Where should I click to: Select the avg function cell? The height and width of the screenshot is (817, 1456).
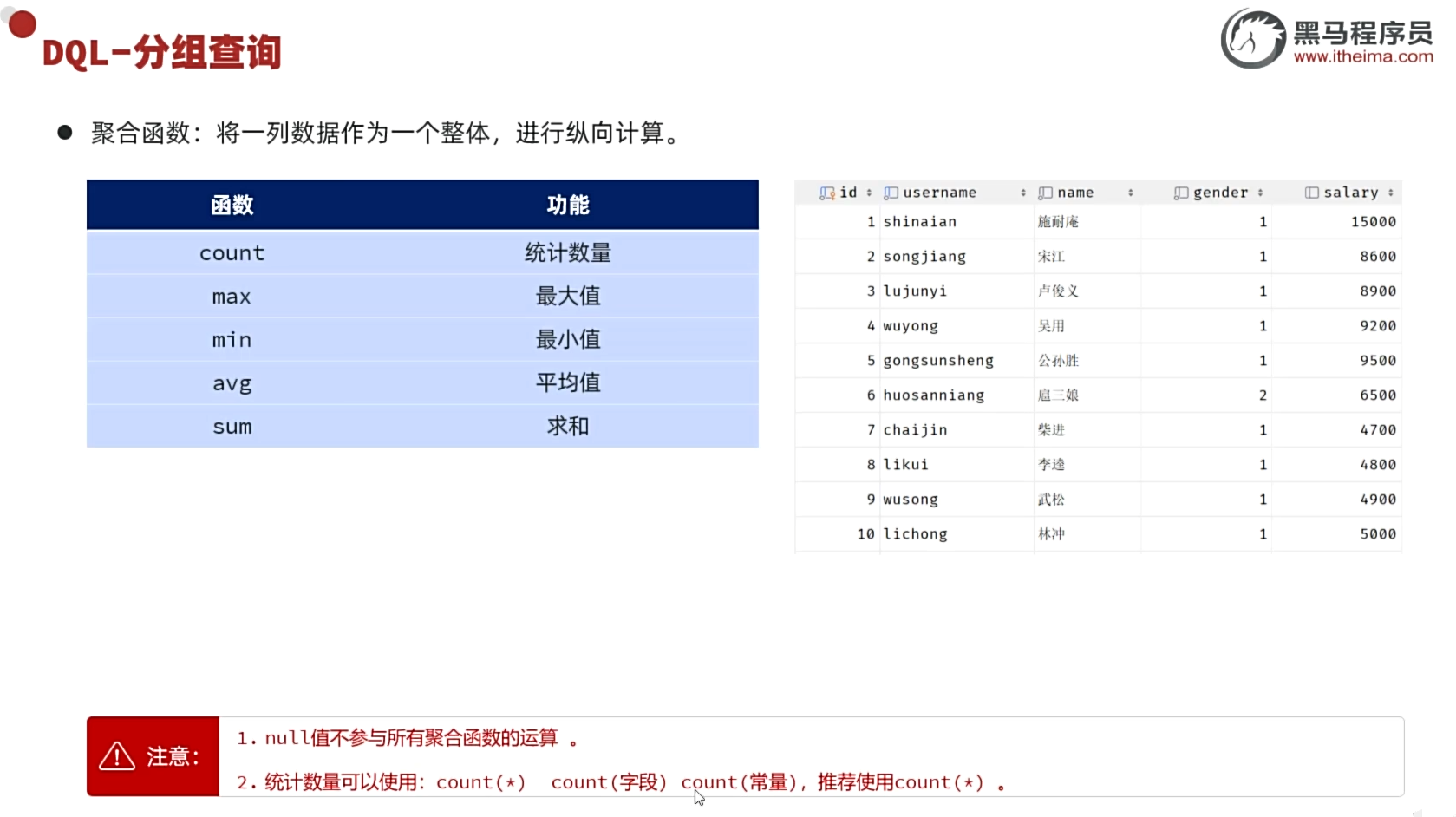[x=232, y=383]
